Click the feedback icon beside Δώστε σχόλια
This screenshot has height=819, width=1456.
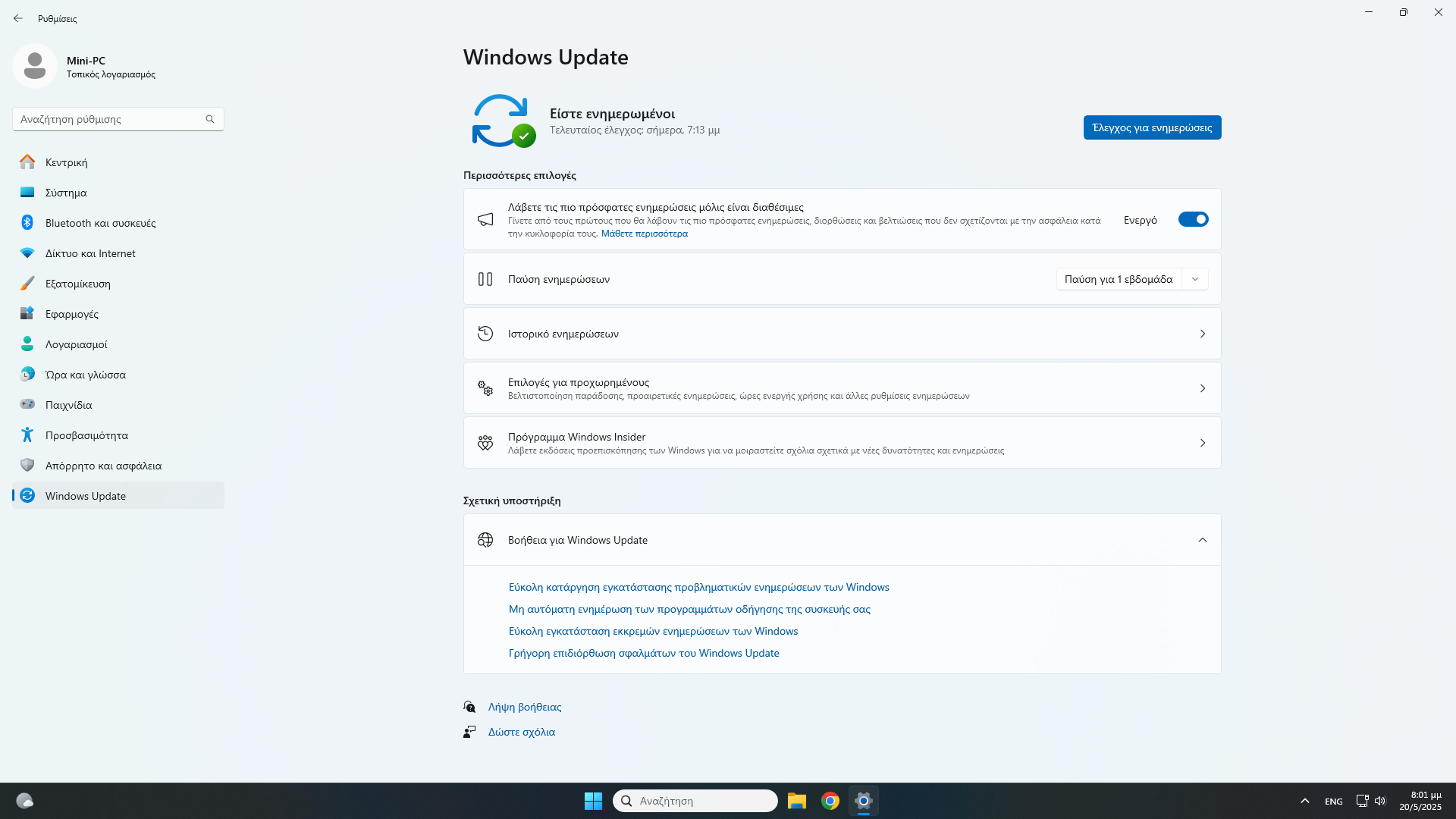pos(469,732)
